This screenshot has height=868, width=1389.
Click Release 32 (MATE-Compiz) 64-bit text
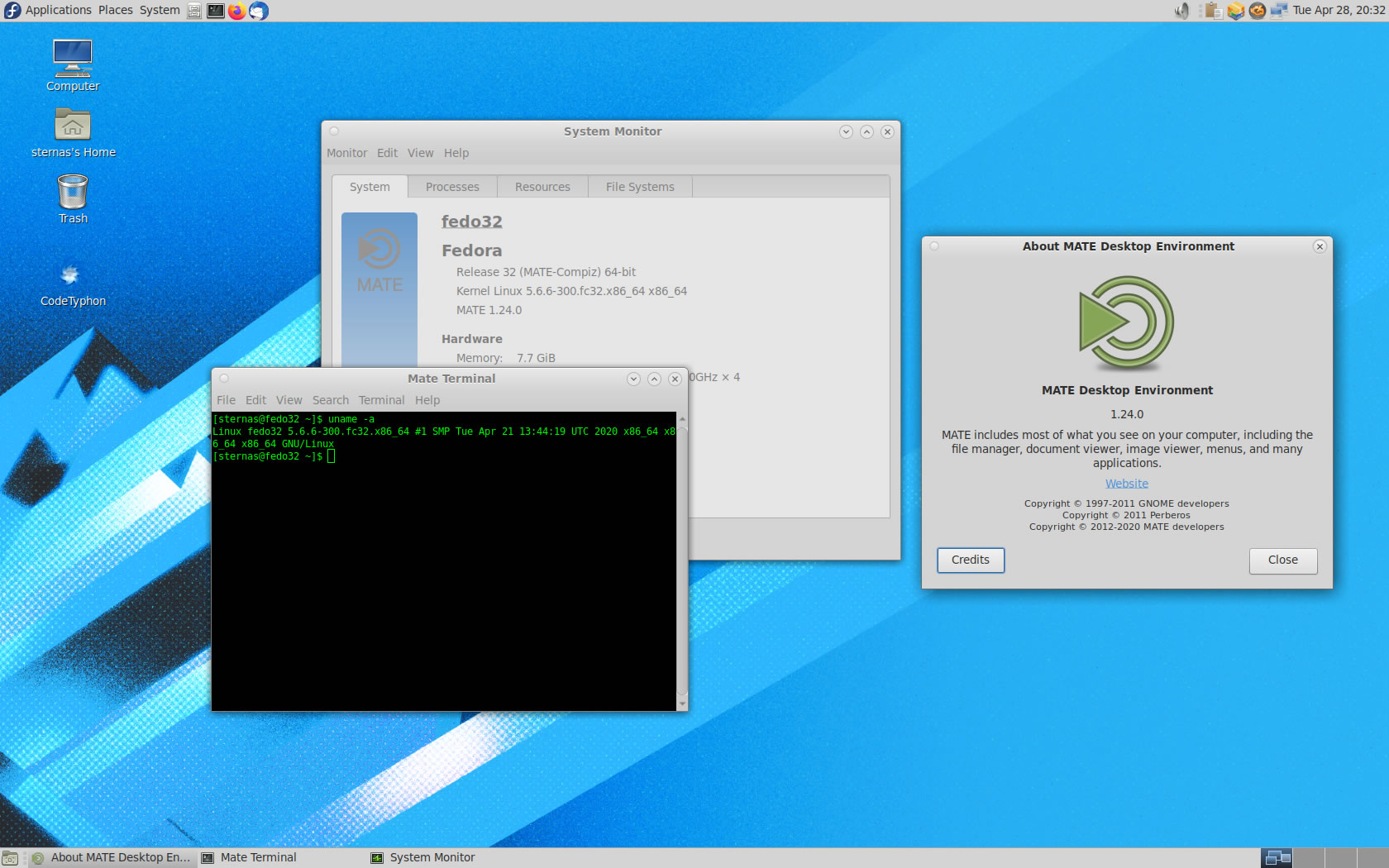coord(546,272)
